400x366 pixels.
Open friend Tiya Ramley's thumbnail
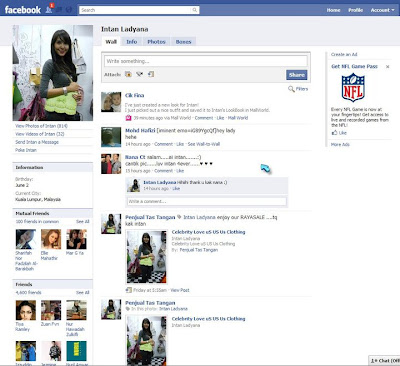pyautogui.click(x=26, y=310)
